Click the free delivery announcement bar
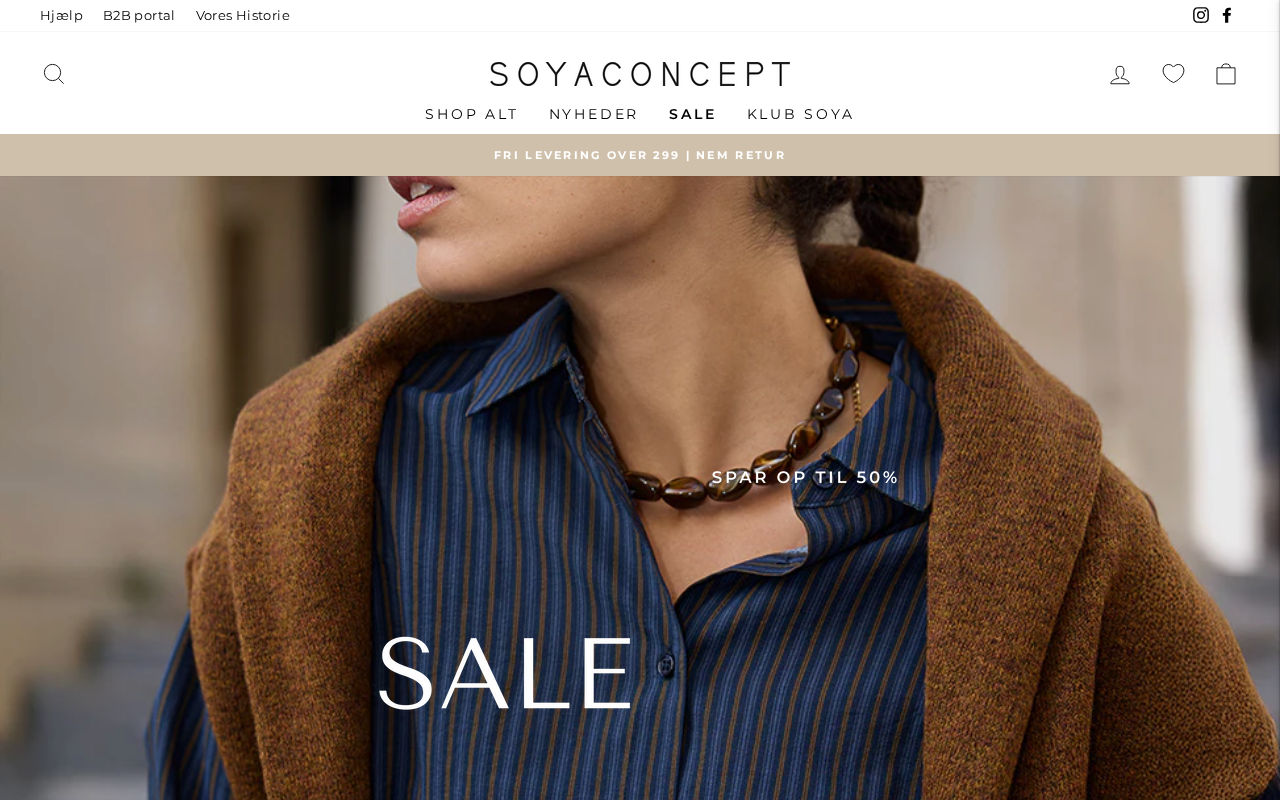Viewport: 1280px width, 800px height. (x=640, y=155)
